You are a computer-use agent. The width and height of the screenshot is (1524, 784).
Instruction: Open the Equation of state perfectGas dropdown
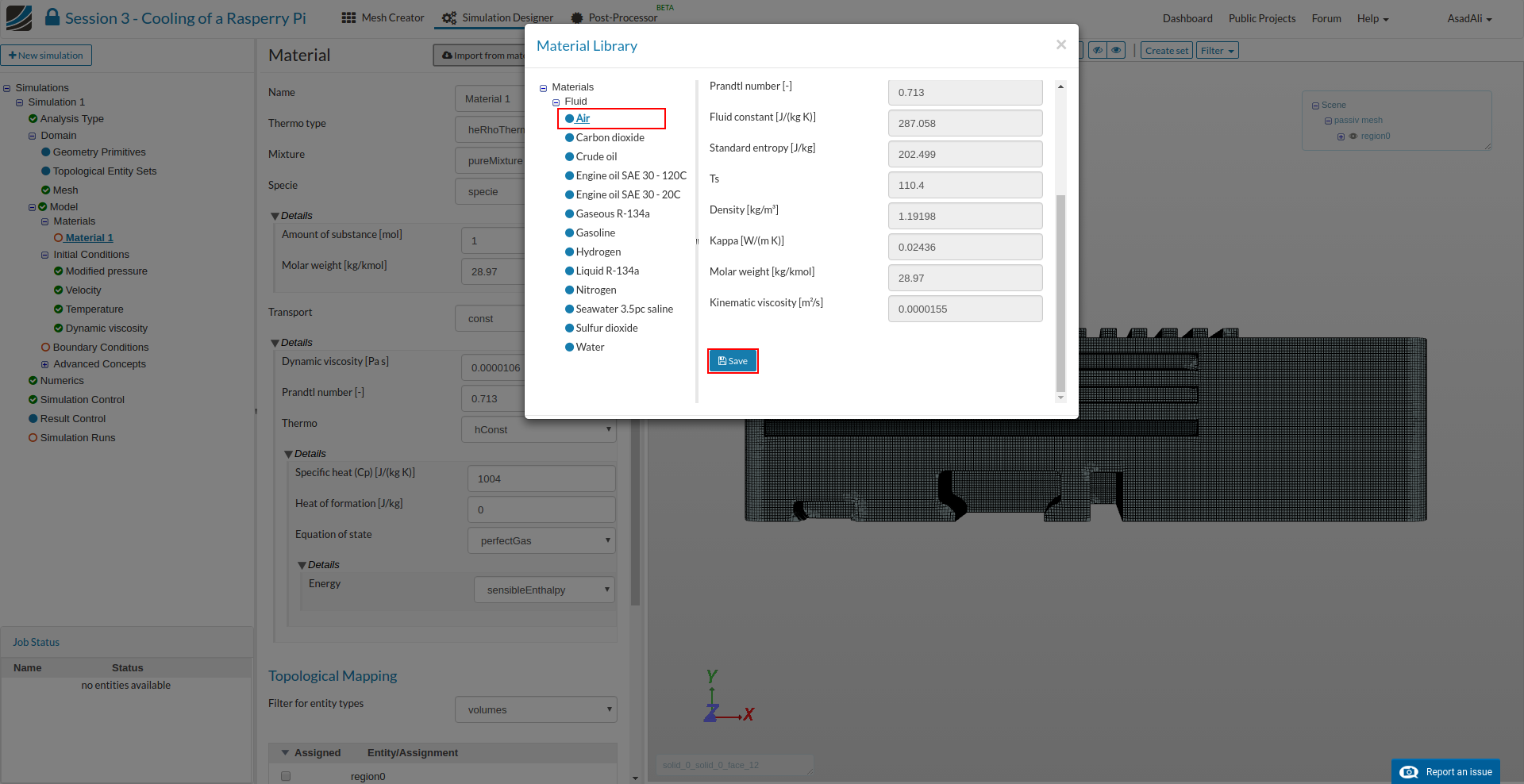(541, 540)
